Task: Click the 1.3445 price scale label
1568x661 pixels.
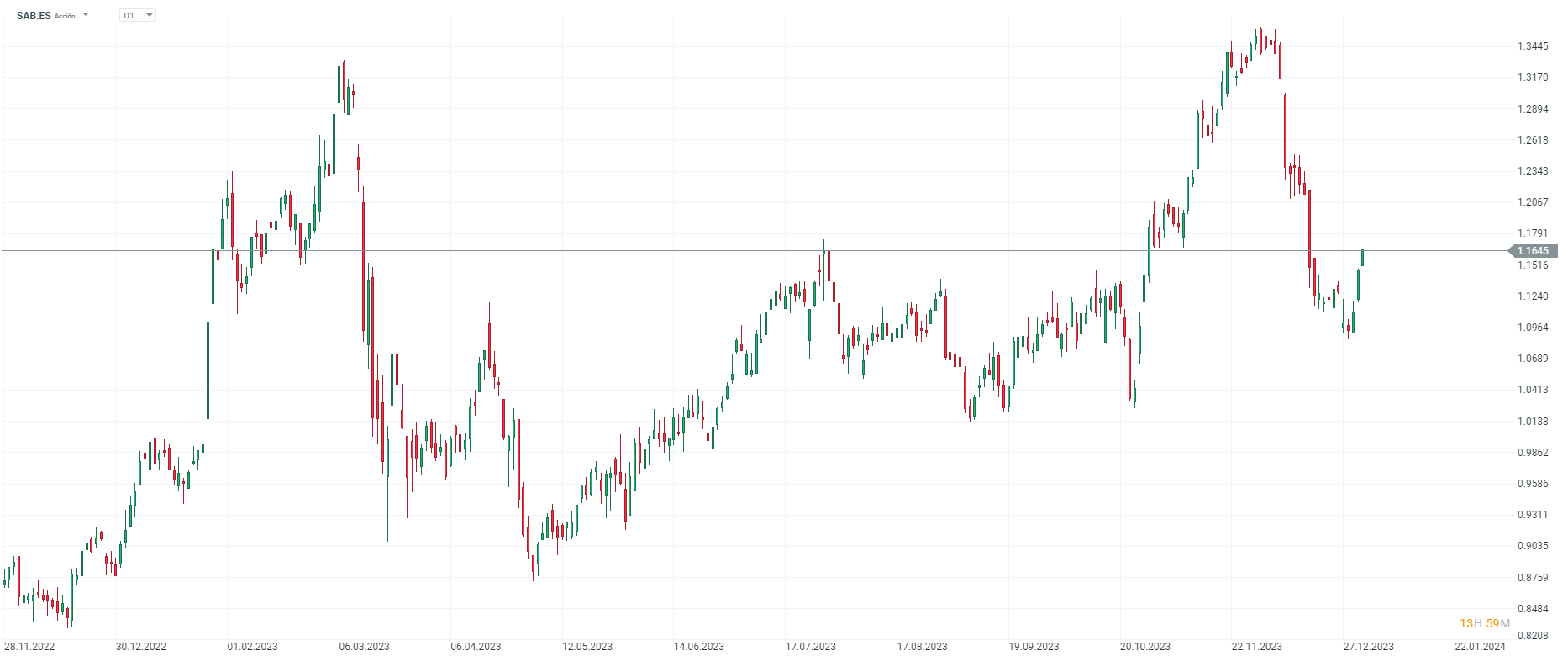Action: tap(1533, 46)
